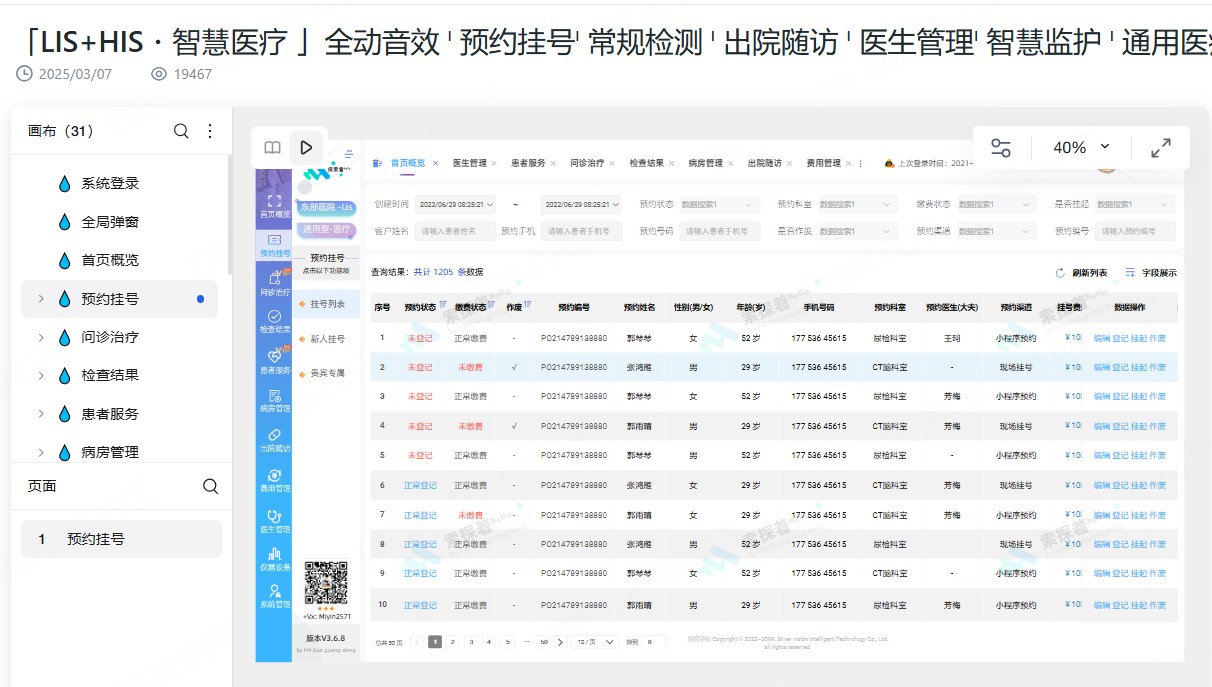The height and width of the screenshot is (687, 1212).
Task: Select page 1 预约挂号 in 页面 list
Action: tap(121, 539)
